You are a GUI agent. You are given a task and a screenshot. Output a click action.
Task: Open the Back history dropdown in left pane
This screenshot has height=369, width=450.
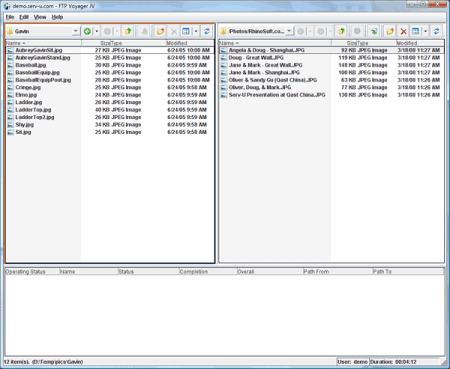[x=97, y=31]
